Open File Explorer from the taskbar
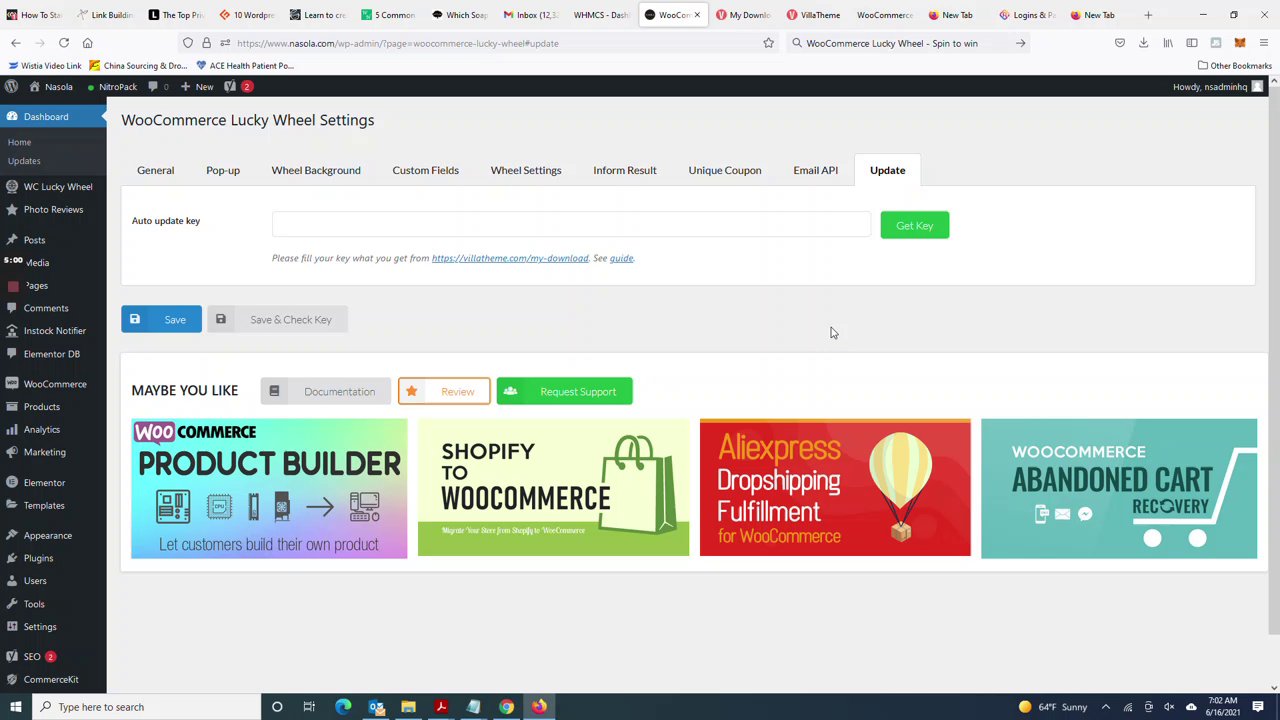Viewport: 1280px width, 720px height. [x=408, y=707]
